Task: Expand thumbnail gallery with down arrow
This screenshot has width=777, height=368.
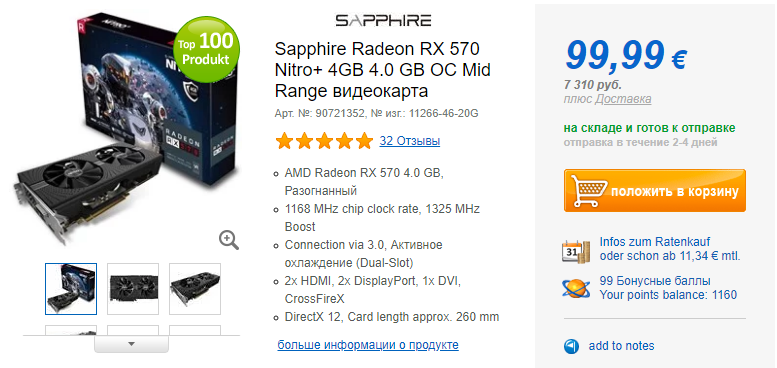Action: (x=131, y=344)
